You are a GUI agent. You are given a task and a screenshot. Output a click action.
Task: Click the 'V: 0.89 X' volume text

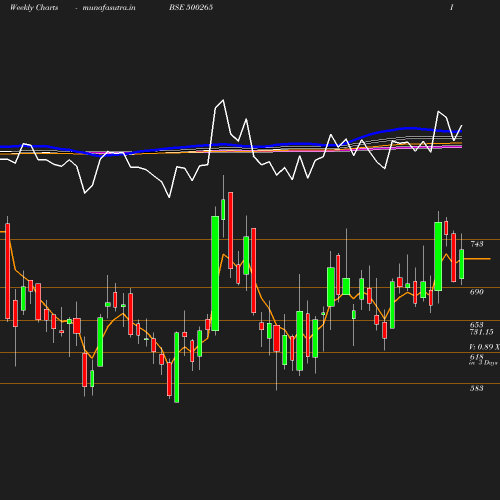[x=484, y=347]
